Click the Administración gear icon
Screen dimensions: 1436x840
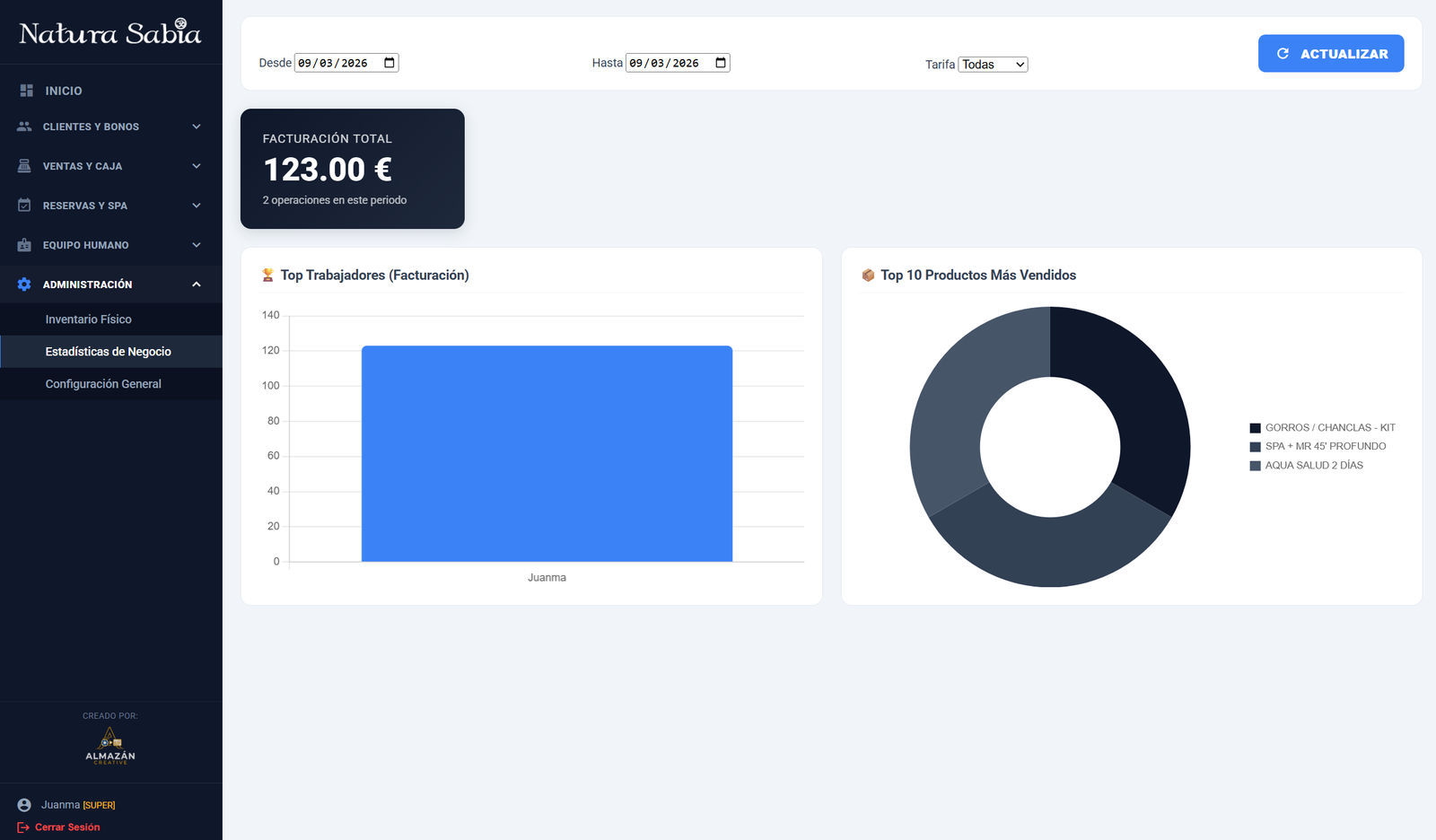(24, 284)
